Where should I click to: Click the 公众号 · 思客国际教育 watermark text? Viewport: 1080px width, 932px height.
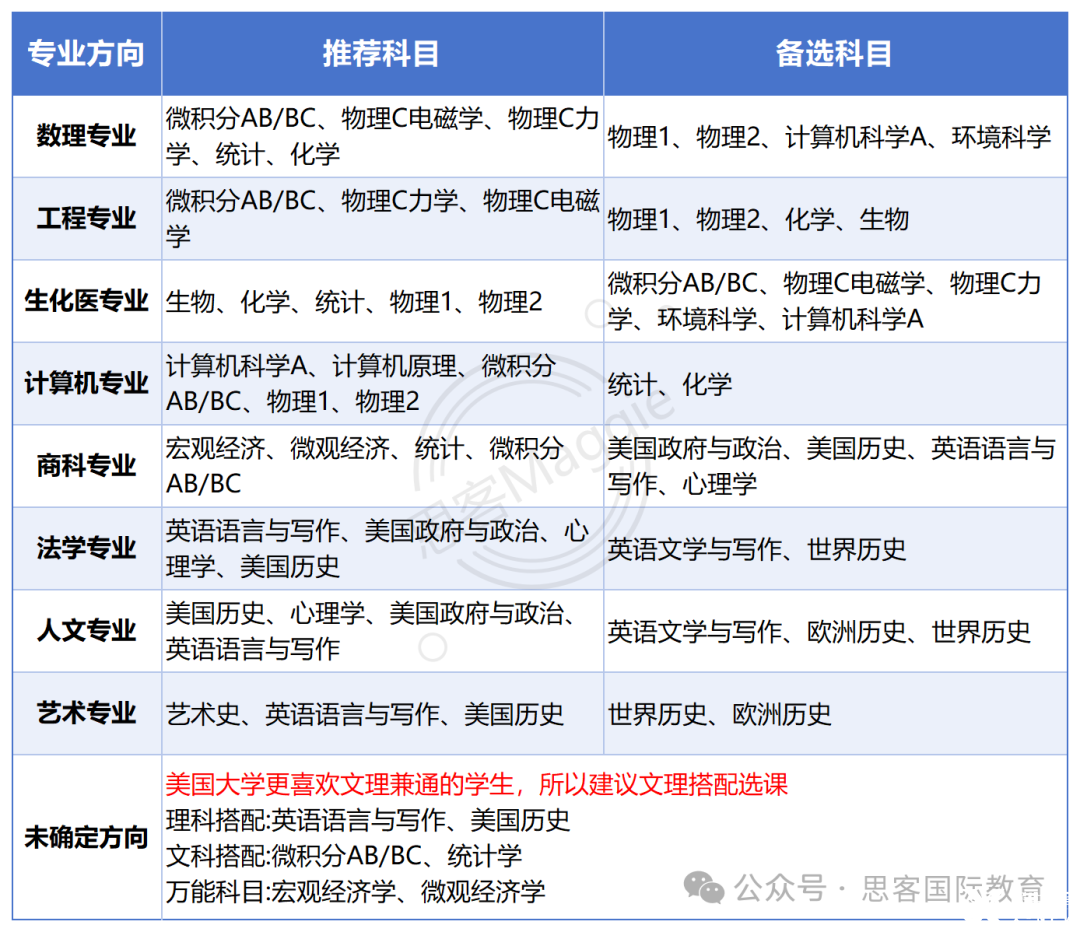(890, 887)
